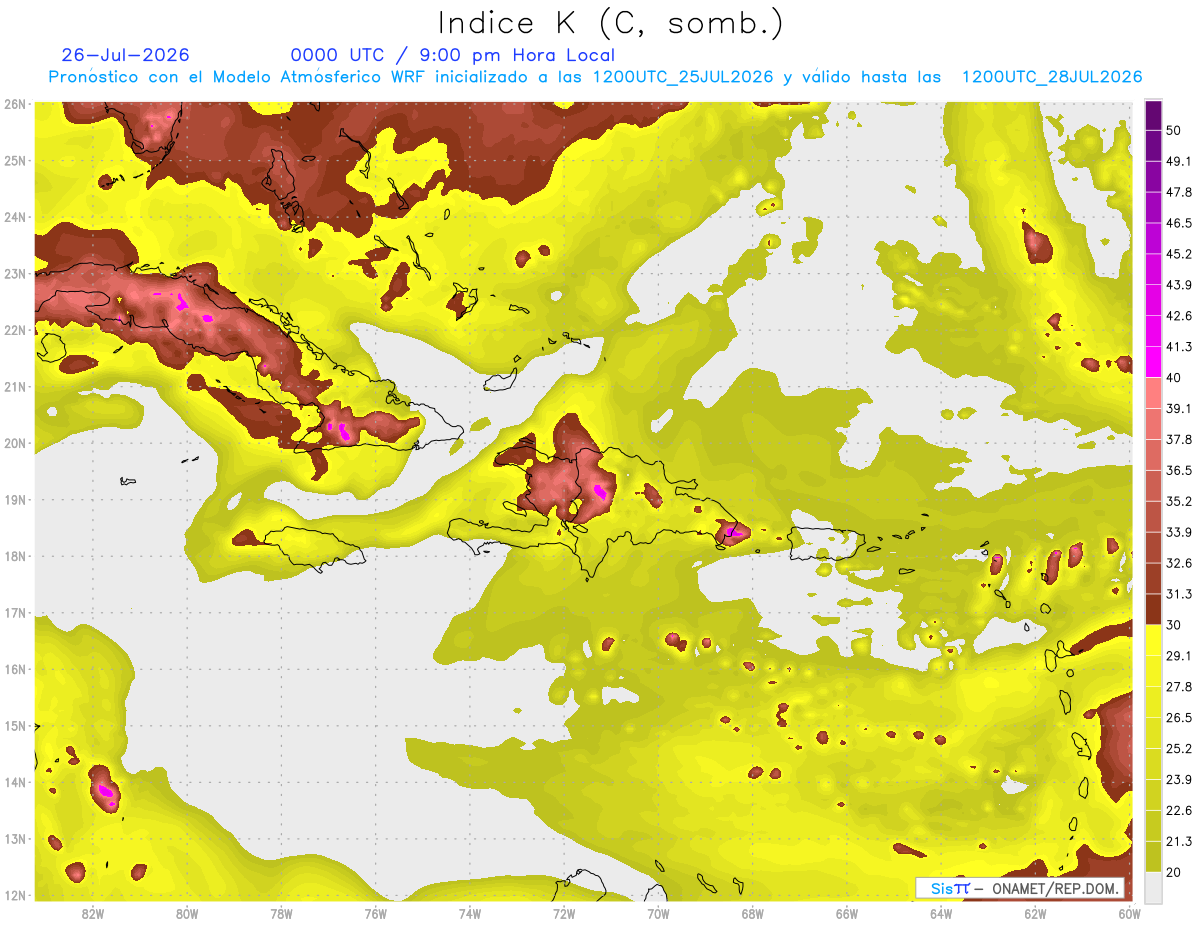
Task: Click the colorbar value 26.5
Action: tap(1179, 718)
